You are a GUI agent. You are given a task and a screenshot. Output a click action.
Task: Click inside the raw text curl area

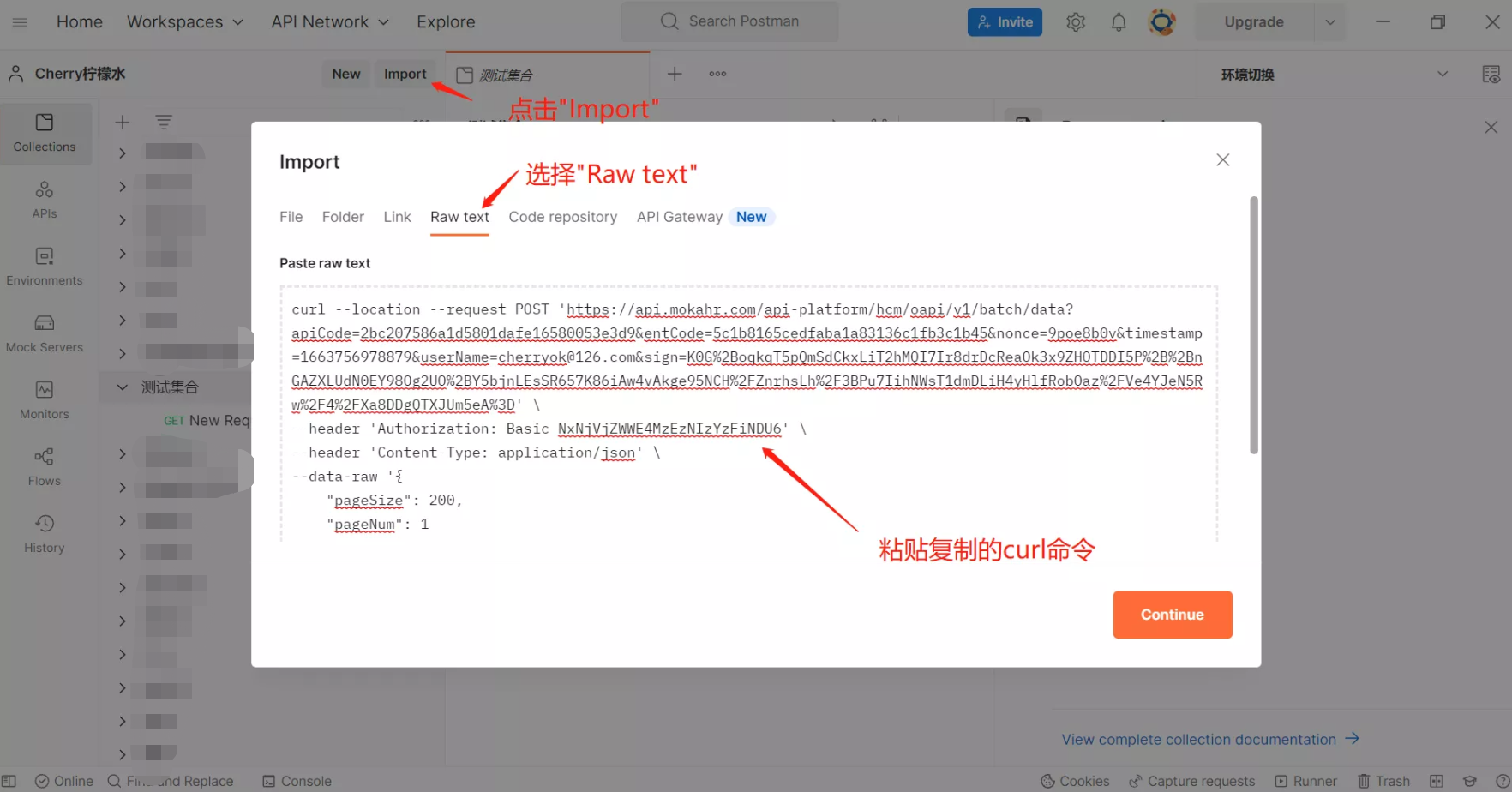coord(748,414)
